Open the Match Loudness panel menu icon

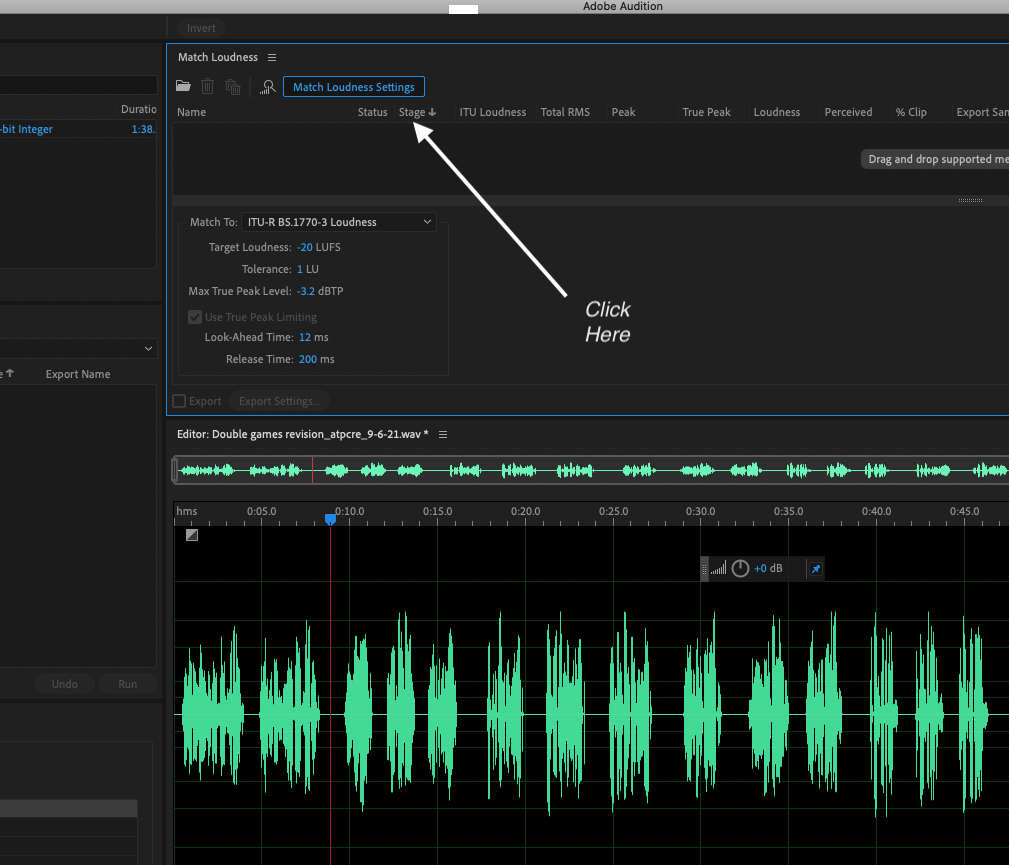[x=272, y=58]
